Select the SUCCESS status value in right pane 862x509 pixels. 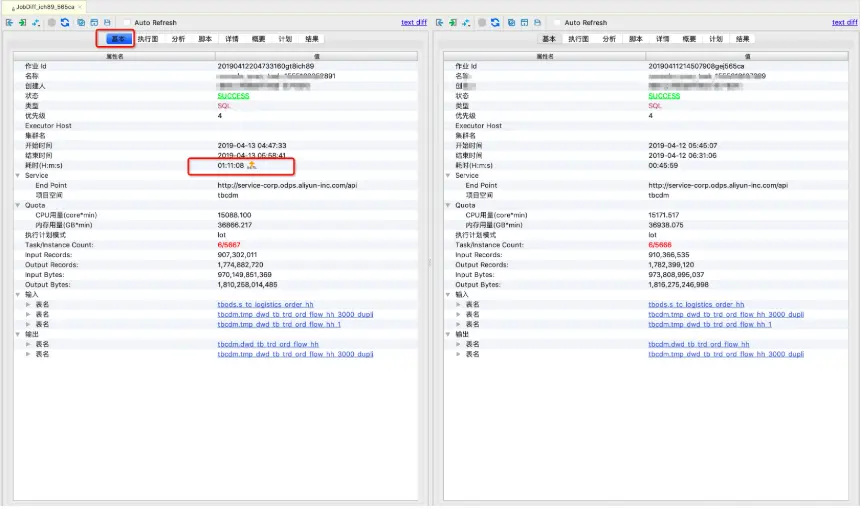[x=664, y=96]
